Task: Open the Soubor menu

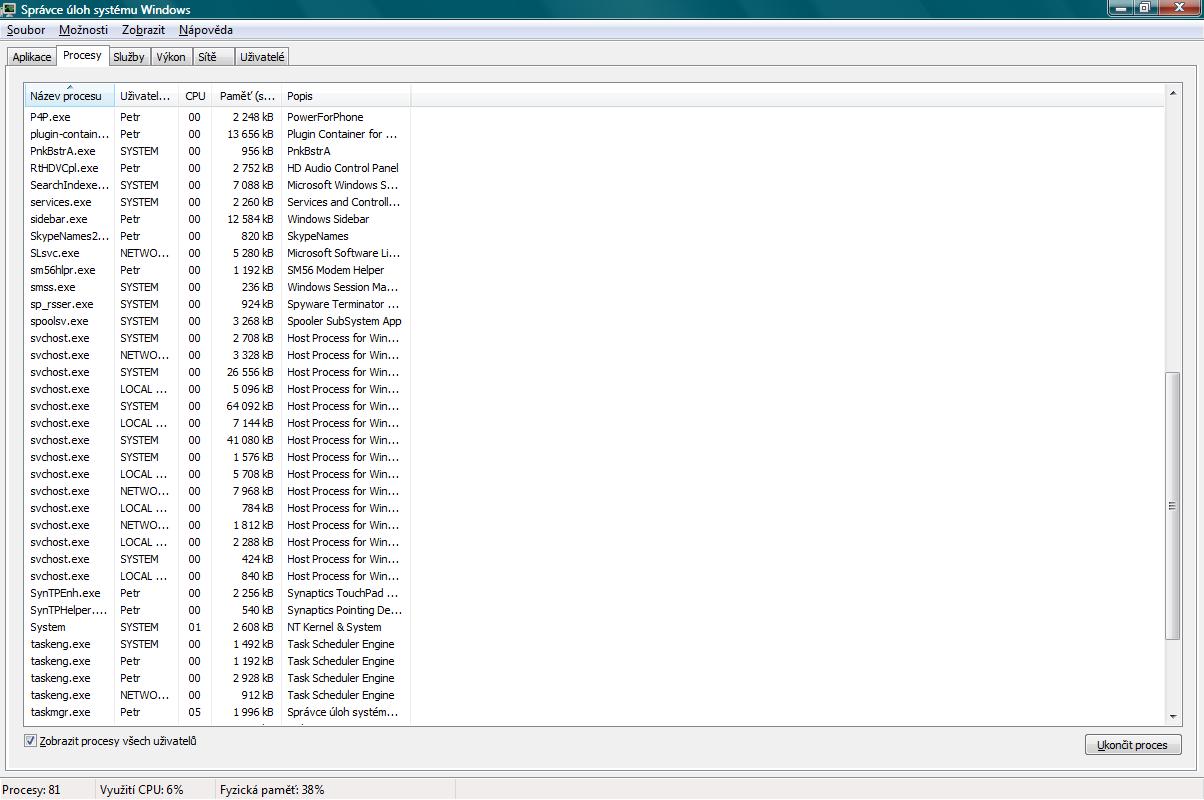Action: pyautogui.click(x=26, y=30)
